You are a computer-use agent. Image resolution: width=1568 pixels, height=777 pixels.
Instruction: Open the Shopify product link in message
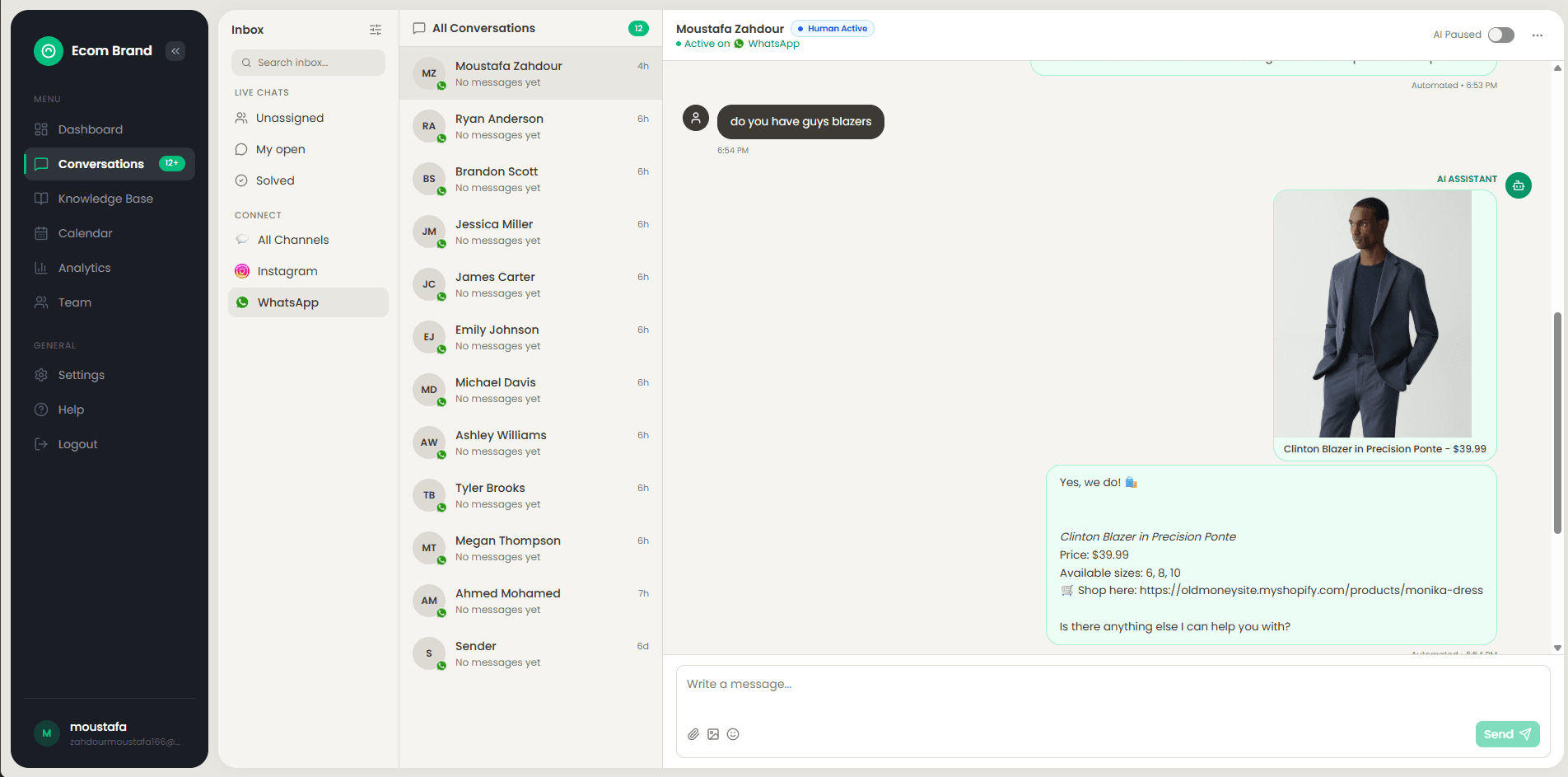[1310, 590]
